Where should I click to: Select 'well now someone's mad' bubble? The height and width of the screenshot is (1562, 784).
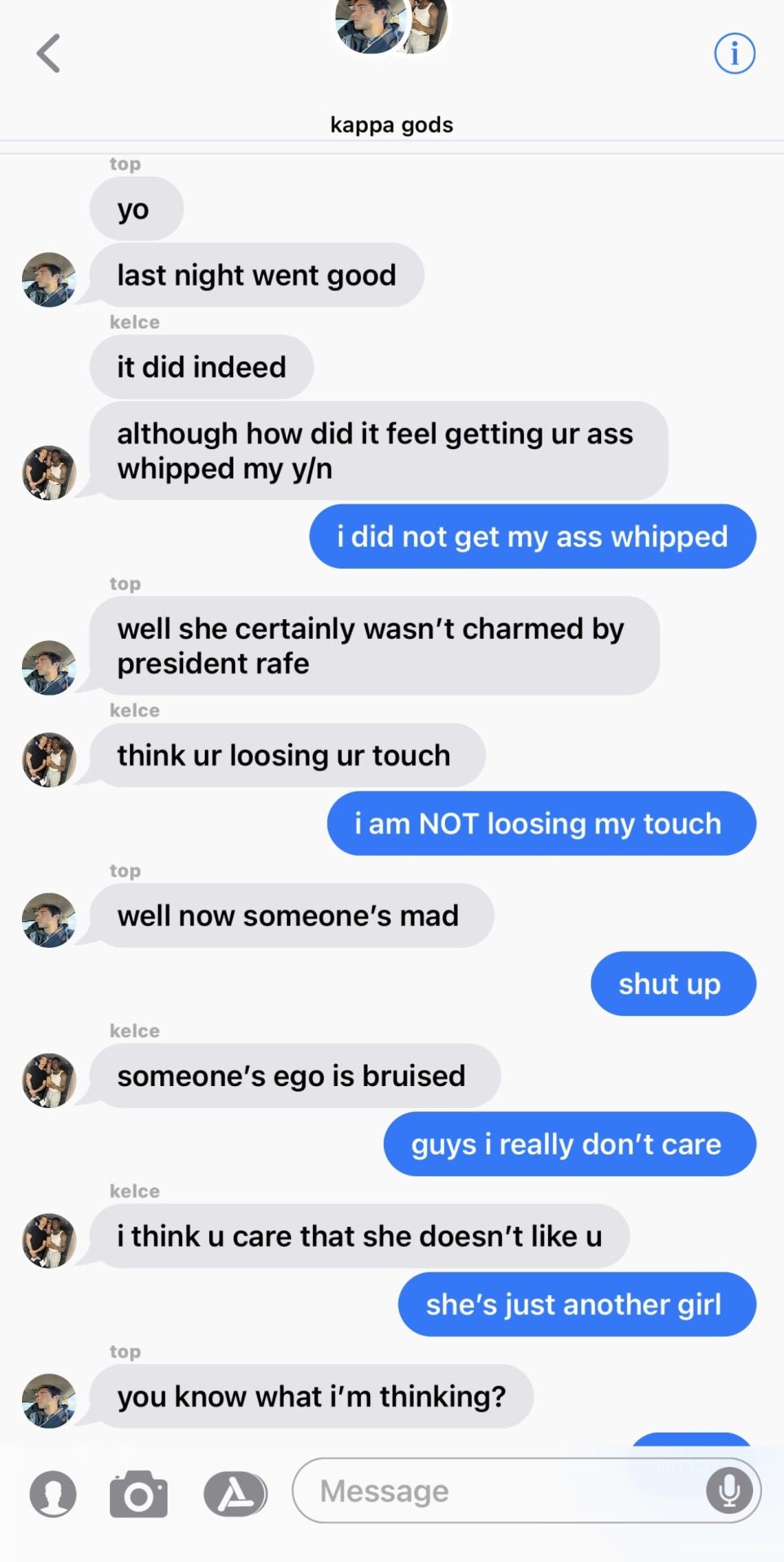(x=291, y=915)
